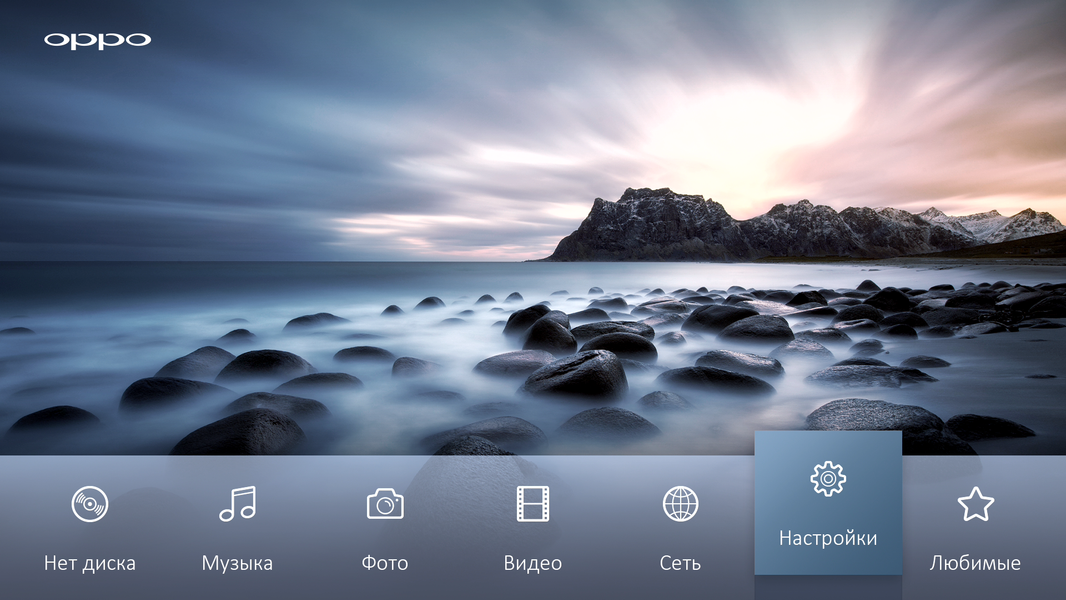Select the Фото menu label
1066x600 pixels.
(385, 563)
